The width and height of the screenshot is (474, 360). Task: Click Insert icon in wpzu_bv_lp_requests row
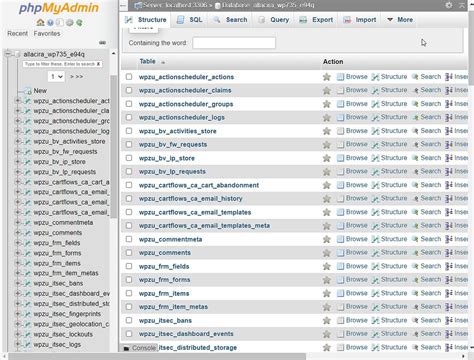point(449,172)
